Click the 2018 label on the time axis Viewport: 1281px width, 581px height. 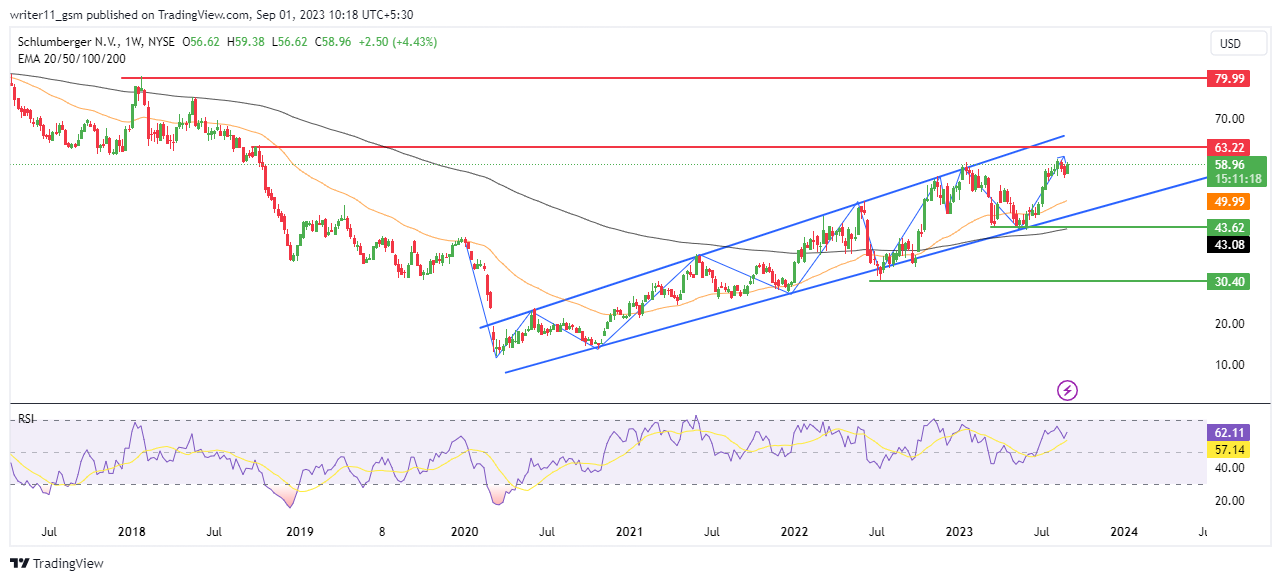click(130, 533)
